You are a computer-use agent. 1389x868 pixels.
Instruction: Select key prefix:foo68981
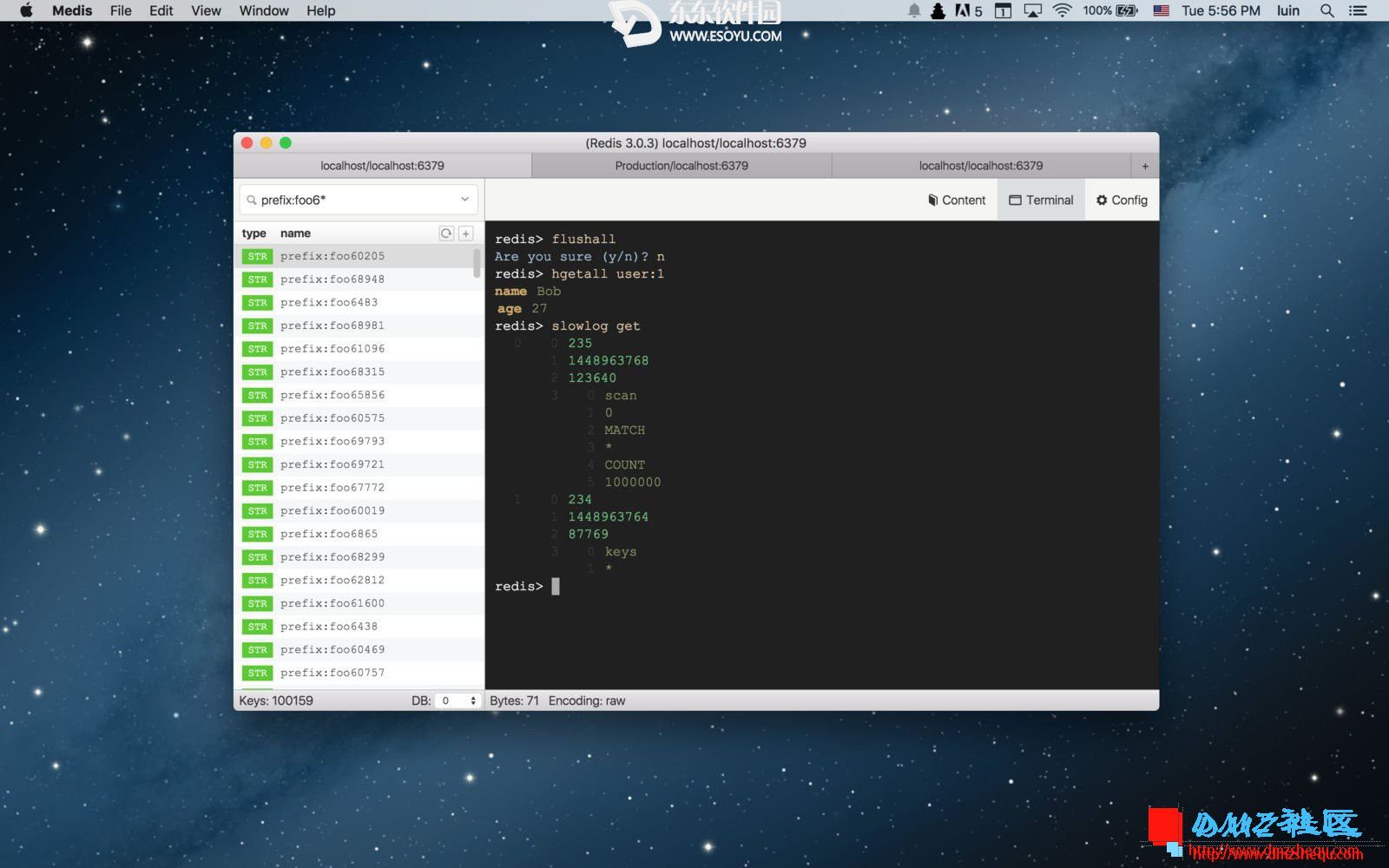pos(359,325)
